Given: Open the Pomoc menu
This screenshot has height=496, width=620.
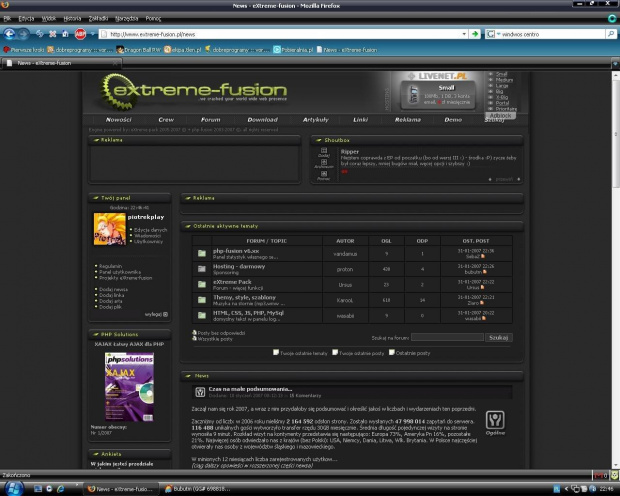Looking at the screenshot, I should 153,19.
